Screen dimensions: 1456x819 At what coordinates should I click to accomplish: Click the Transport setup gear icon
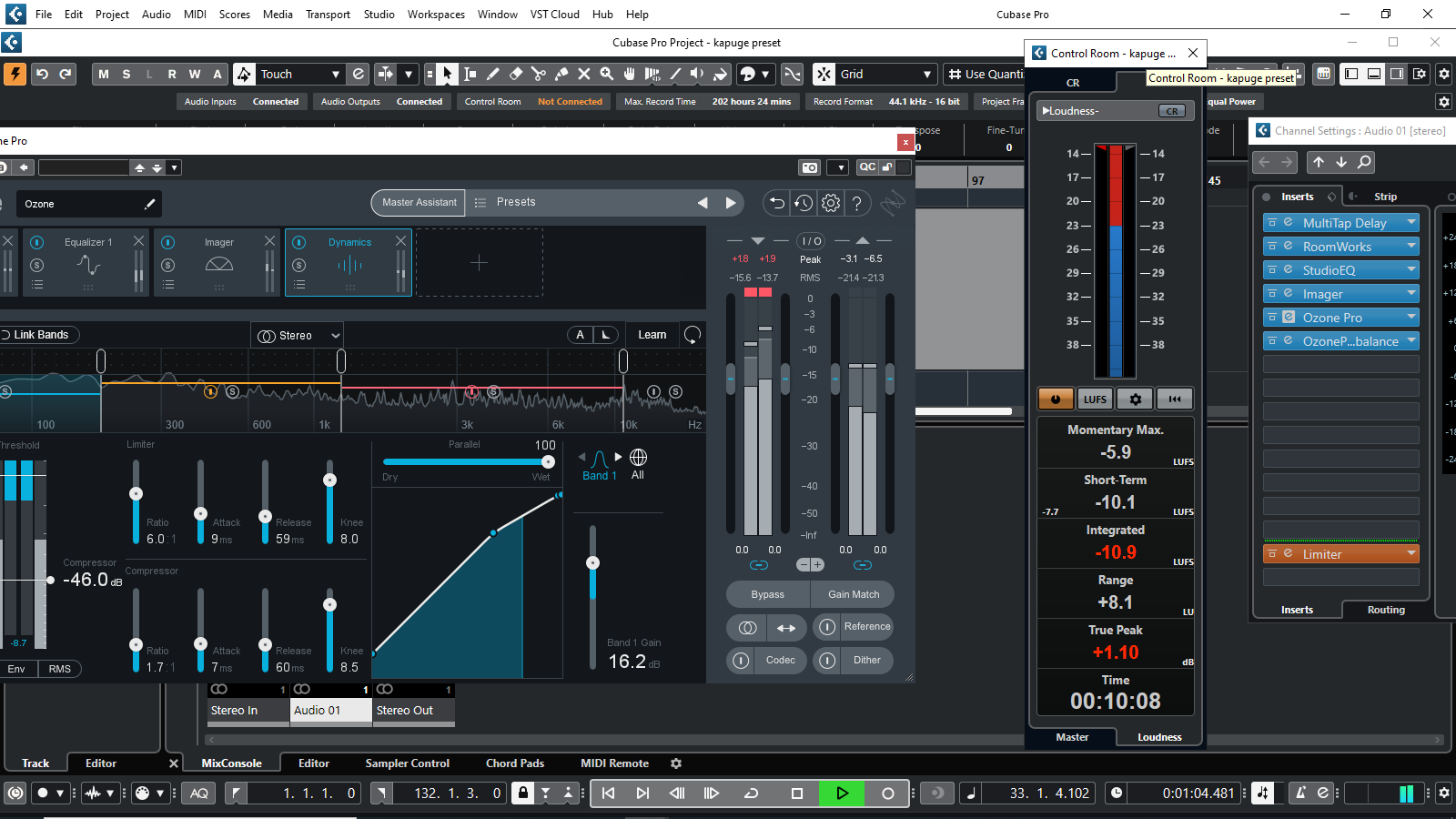click(1443, 794)
